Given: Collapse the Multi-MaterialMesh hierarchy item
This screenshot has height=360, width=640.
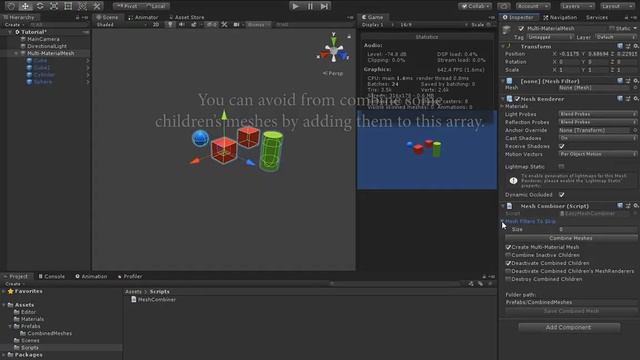Looking at the screenshot, I should click(16, 53).
